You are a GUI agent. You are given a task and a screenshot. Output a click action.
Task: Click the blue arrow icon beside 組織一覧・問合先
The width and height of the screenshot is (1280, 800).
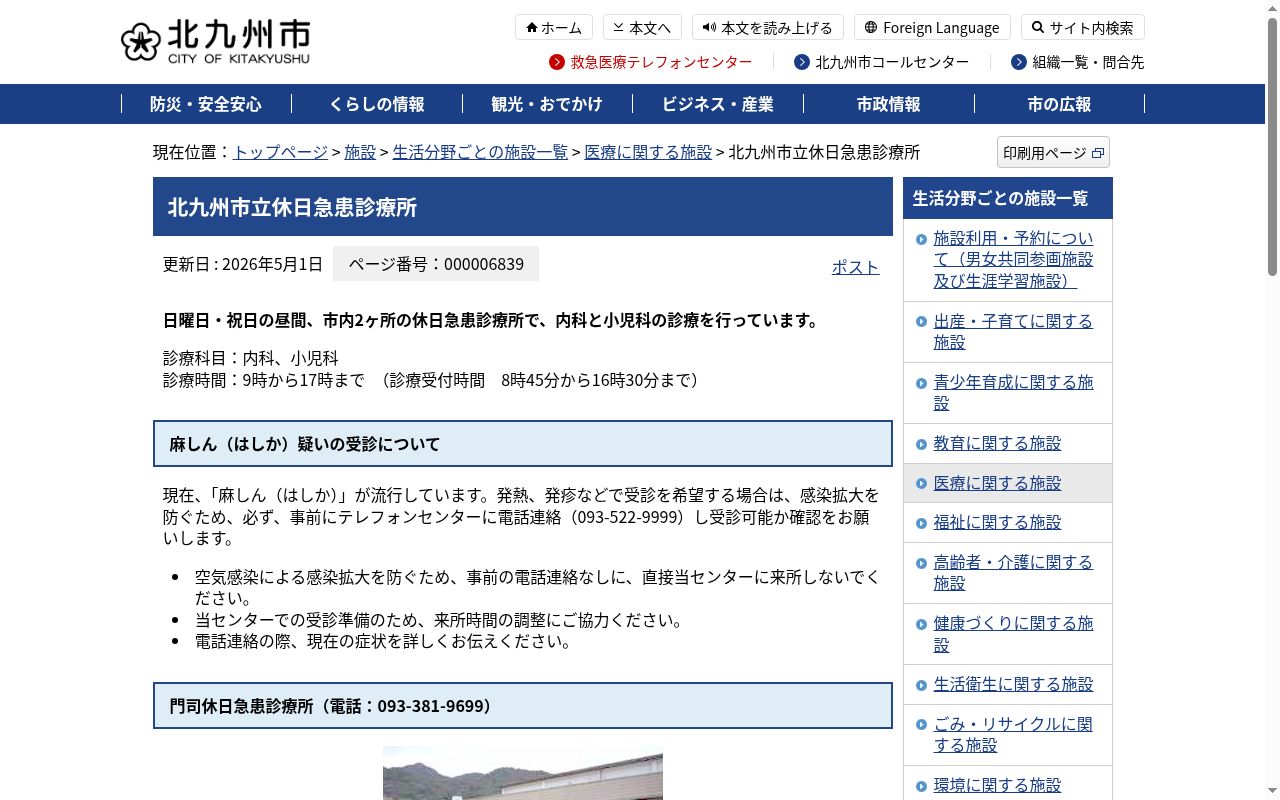tap(1019, 62)
